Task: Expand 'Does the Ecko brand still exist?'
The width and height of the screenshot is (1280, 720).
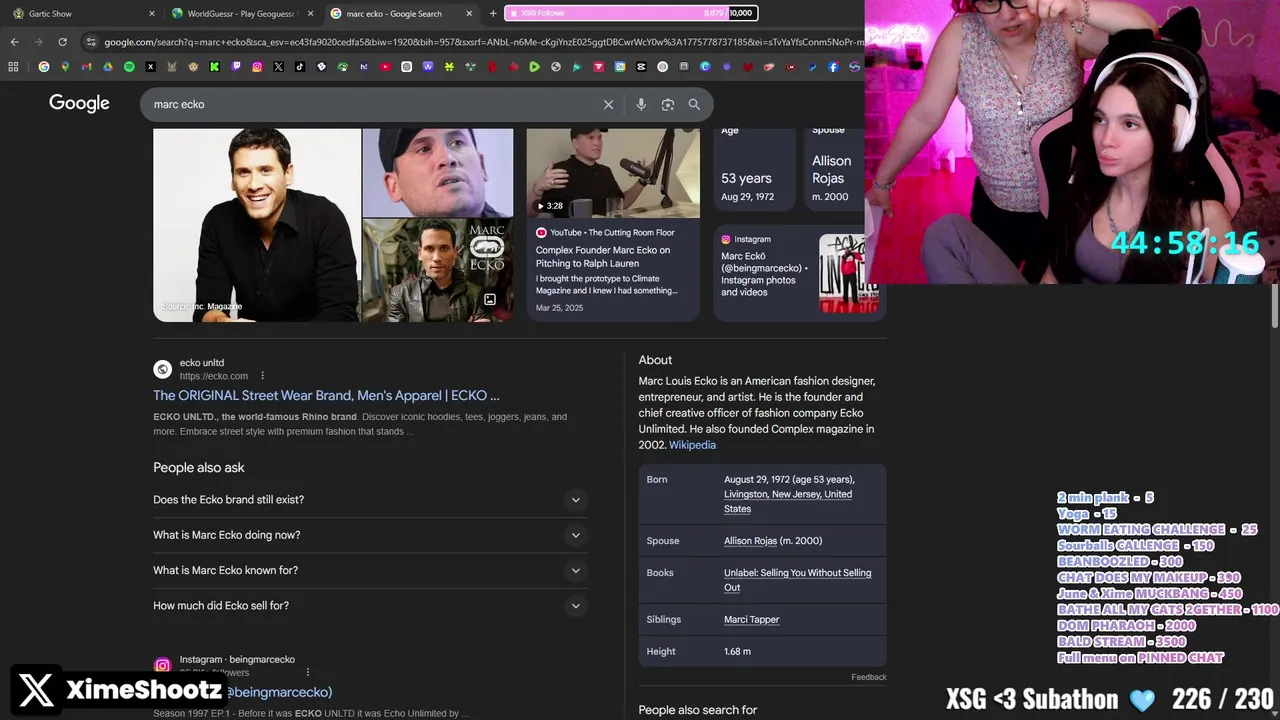Action: 370,500
